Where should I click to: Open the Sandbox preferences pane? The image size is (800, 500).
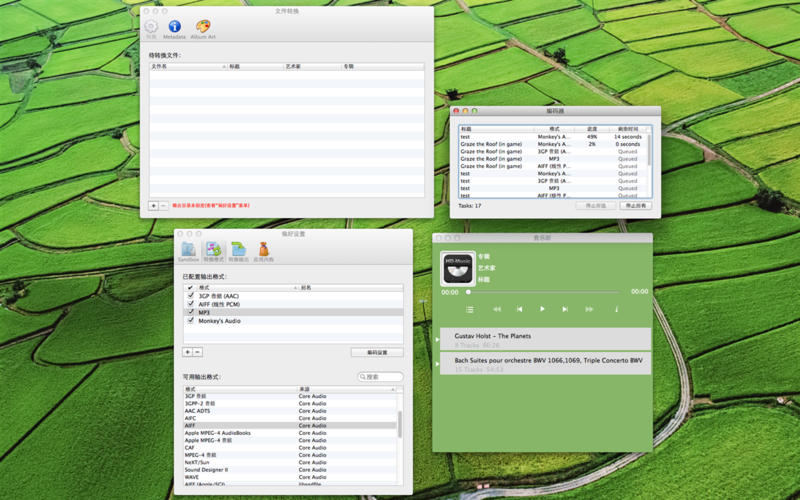coord(188,251)
